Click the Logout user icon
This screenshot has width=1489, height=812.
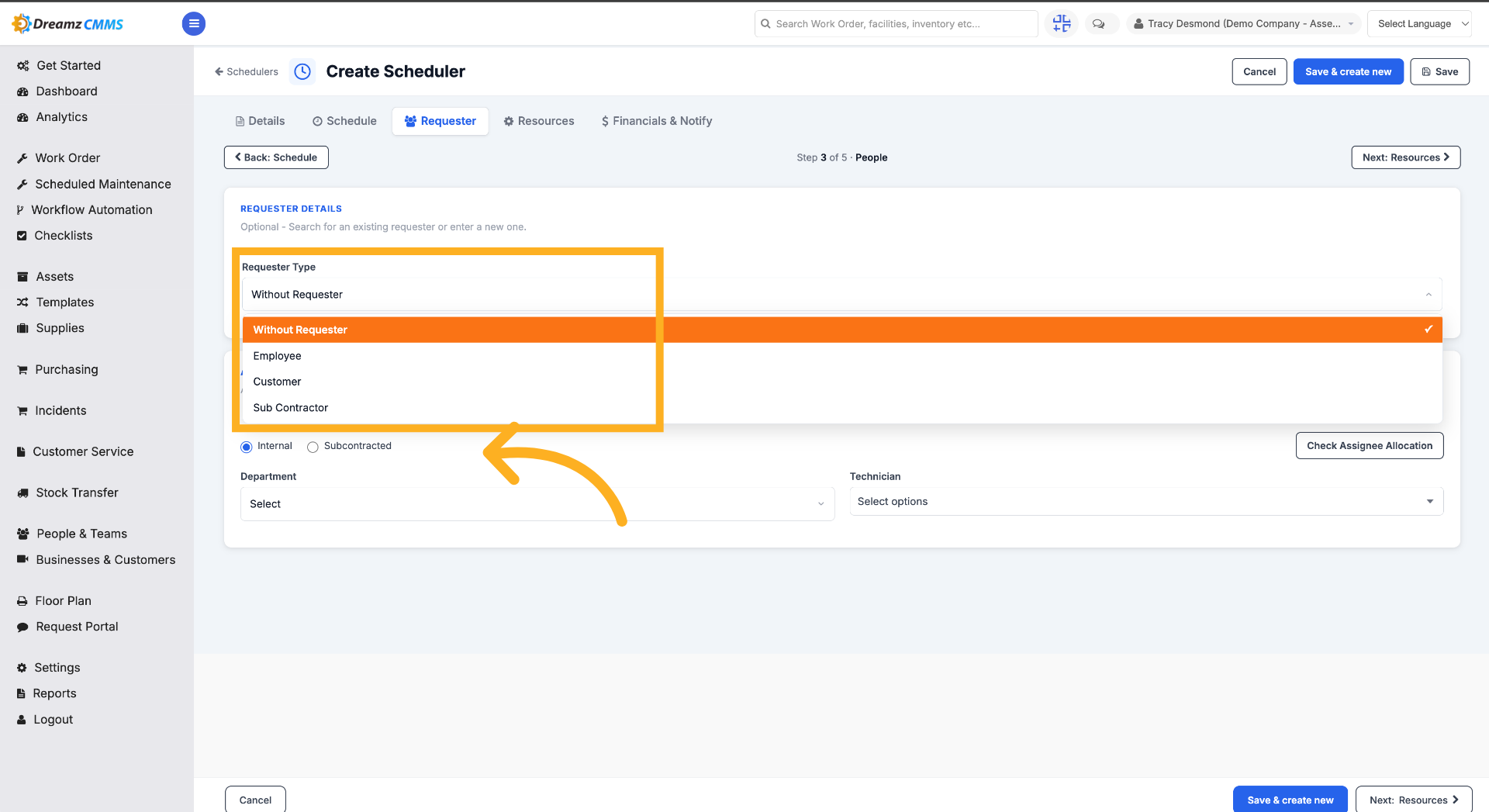22,720
